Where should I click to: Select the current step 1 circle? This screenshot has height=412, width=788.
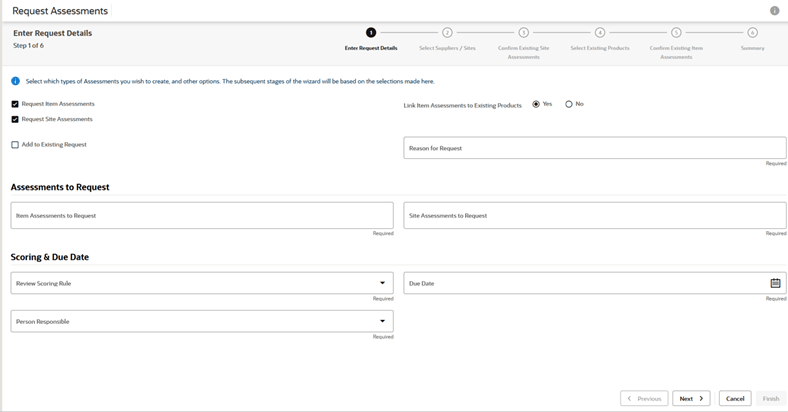371,33
